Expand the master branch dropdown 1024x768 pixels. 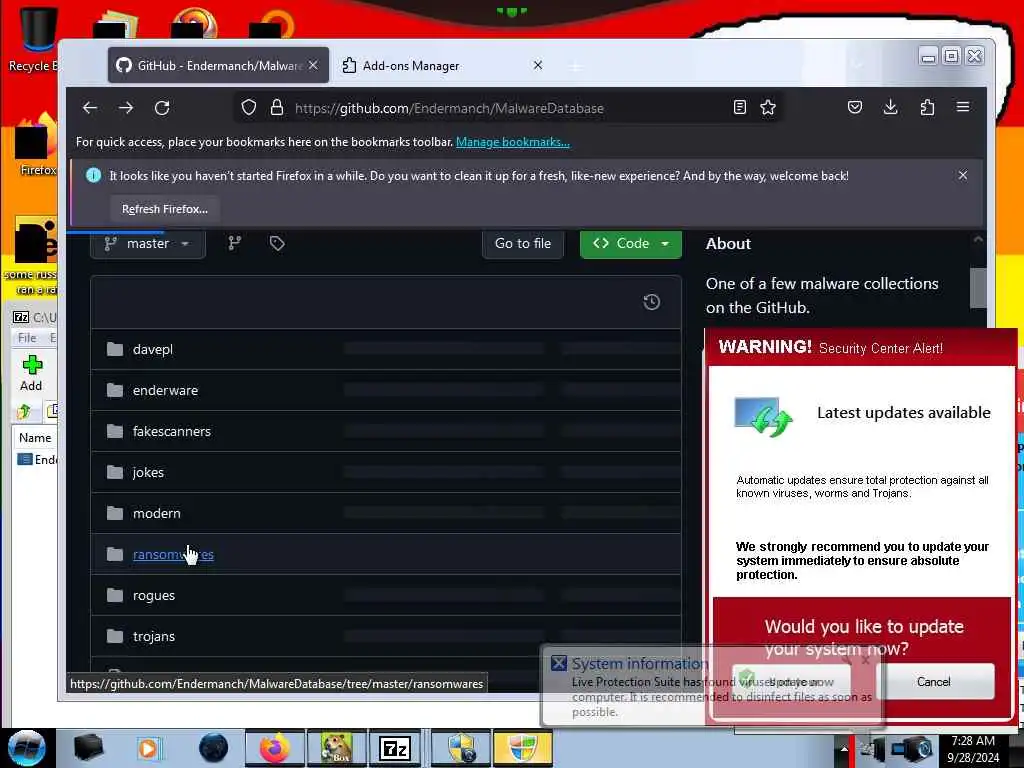pos(148,244)
